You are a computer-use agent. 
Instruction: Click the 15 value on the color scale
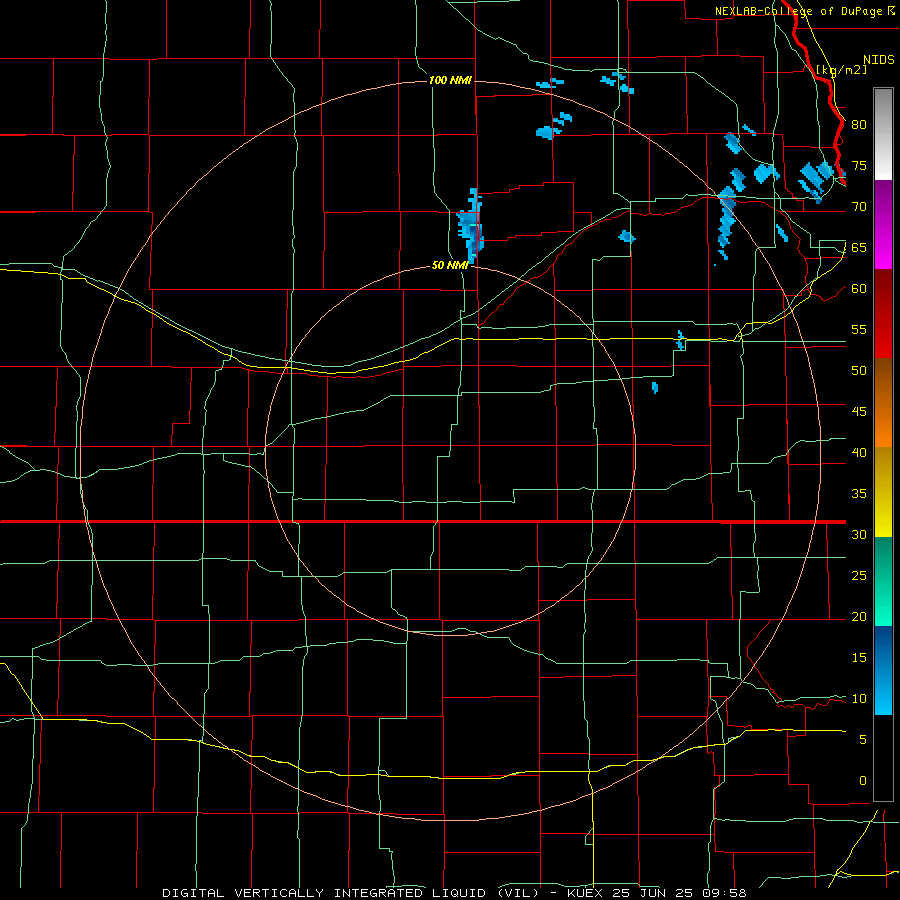[859, 658]
